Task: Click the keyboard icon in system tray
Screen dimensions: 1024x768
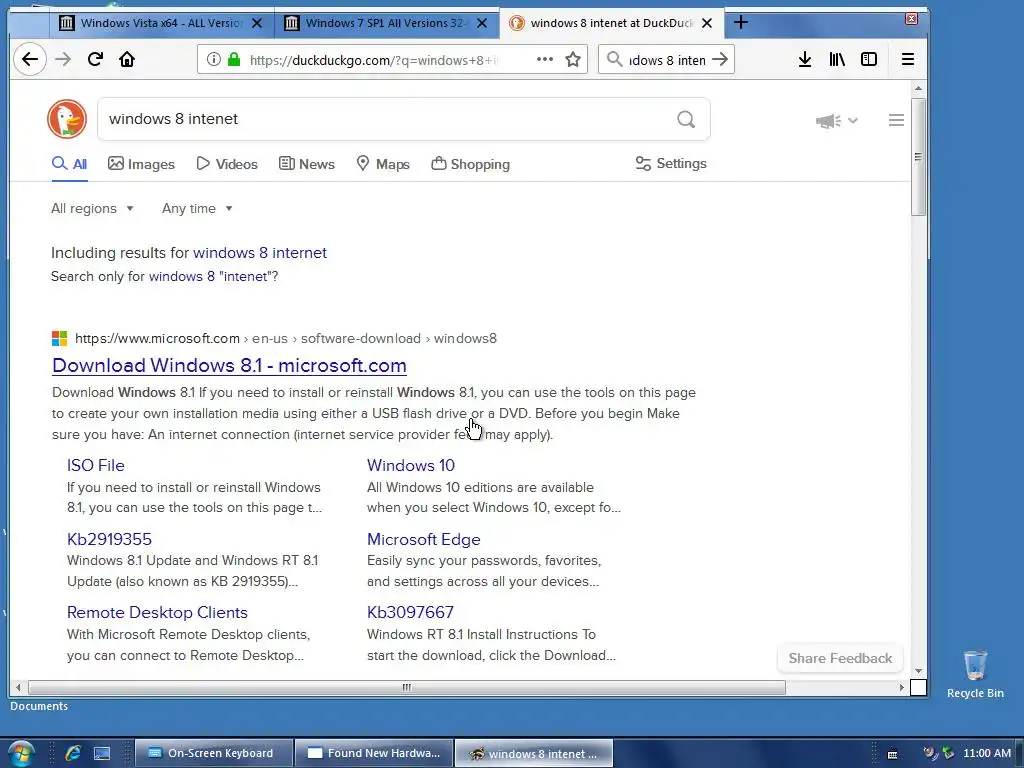Action: (892, 754)
